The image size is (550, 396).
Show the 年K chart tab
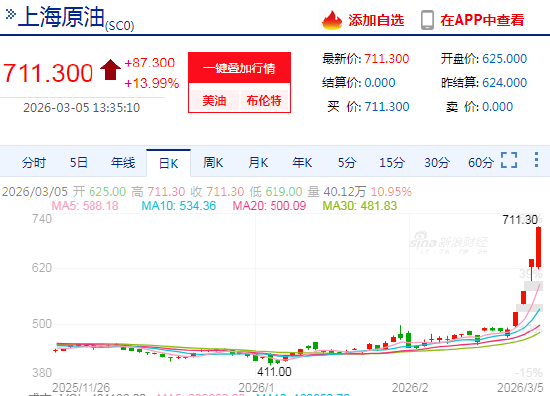click(302, 163)
